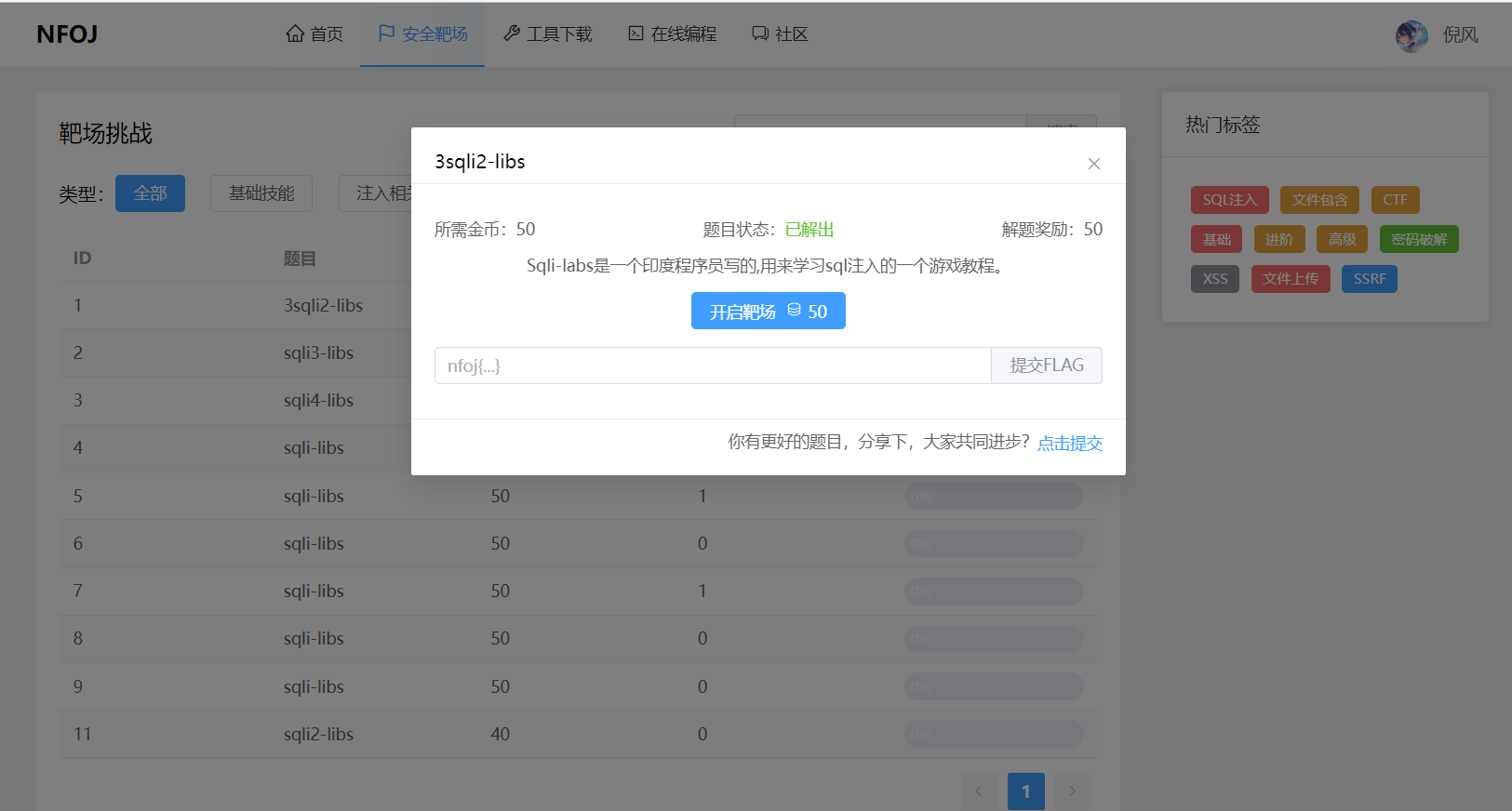Click the username 倪风
1512x811 pixels.
(x=1460, y=35)
